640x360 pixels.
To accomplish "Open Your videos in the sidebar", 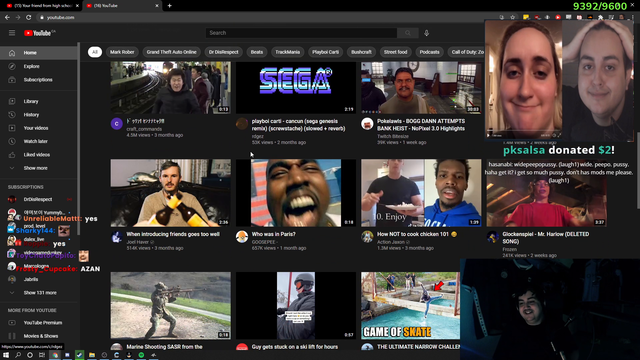I will 39,128.
